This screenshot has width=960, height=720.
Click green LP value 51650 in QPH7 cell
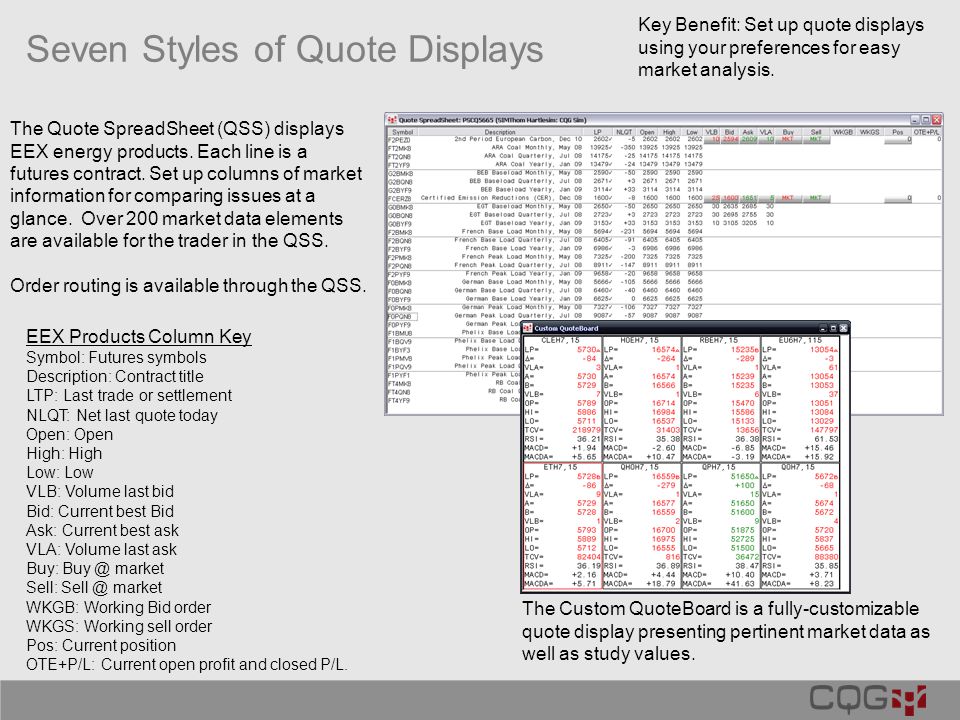click(x=744, y=476)
